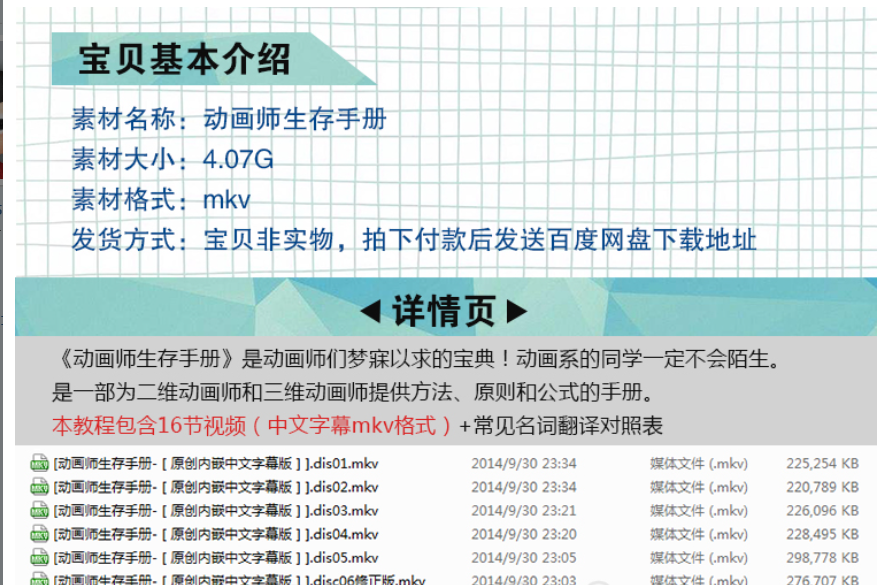Click the right triangle beside 详情页

pos(517,312)
